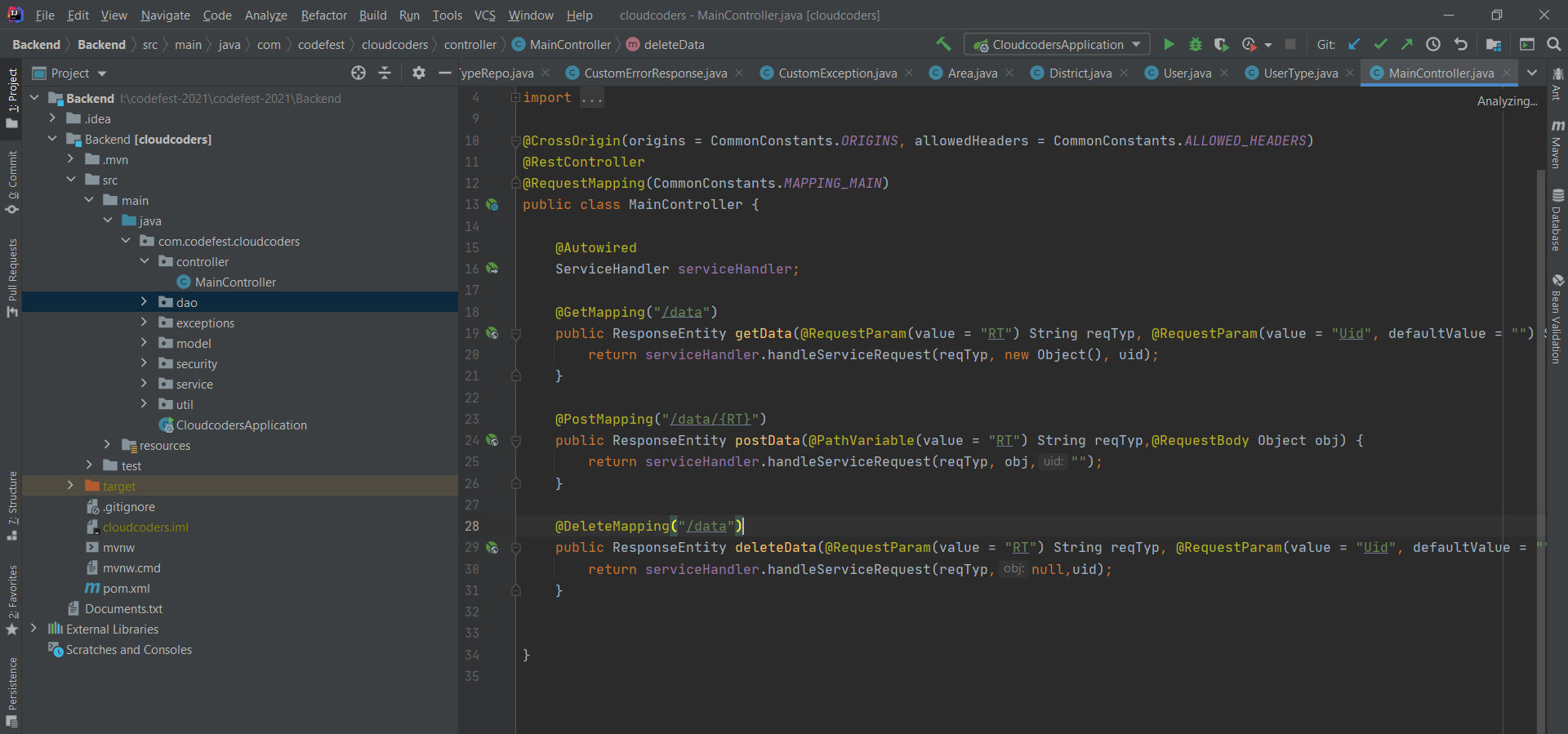The height and width of the screenshot is (734, 1568).
Task: Click the deleteData breadcrumb in navigation bar
Action: point(673,45)
